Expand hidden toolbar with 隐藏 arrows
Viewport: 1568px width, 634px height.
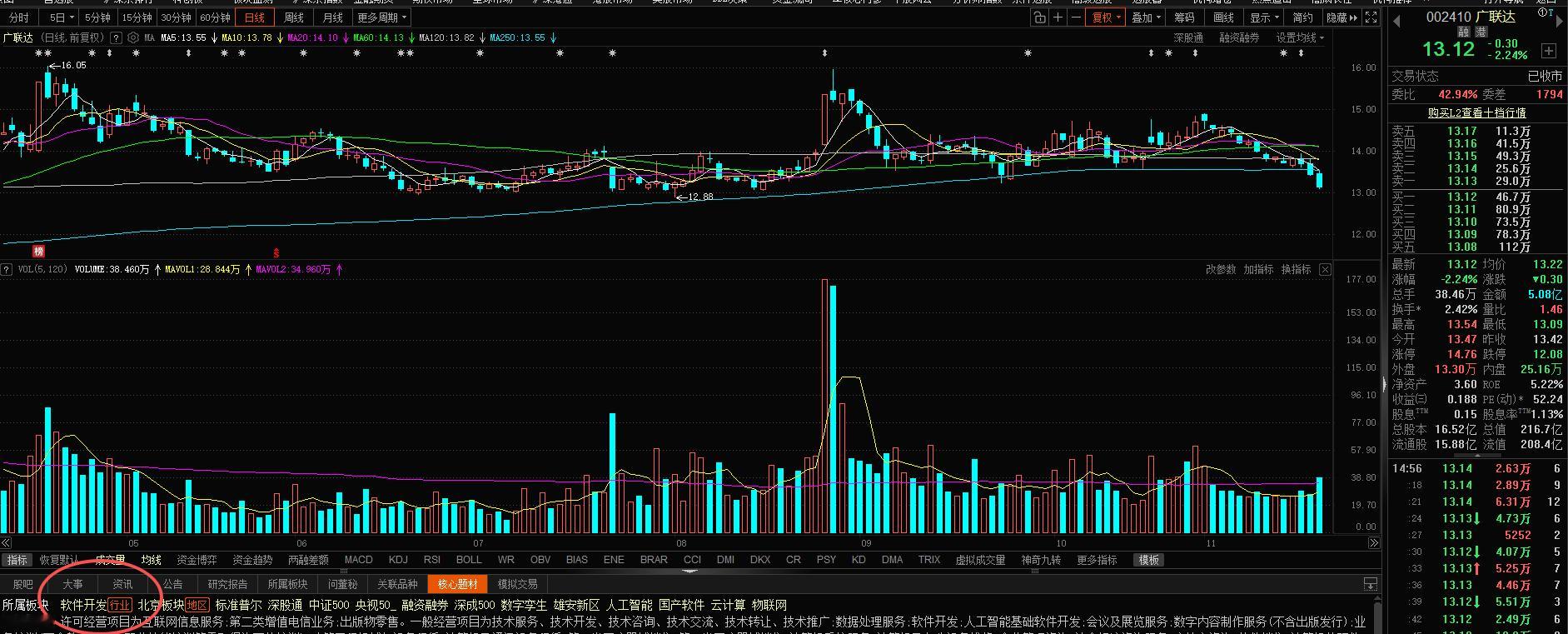coord(1342,17)
